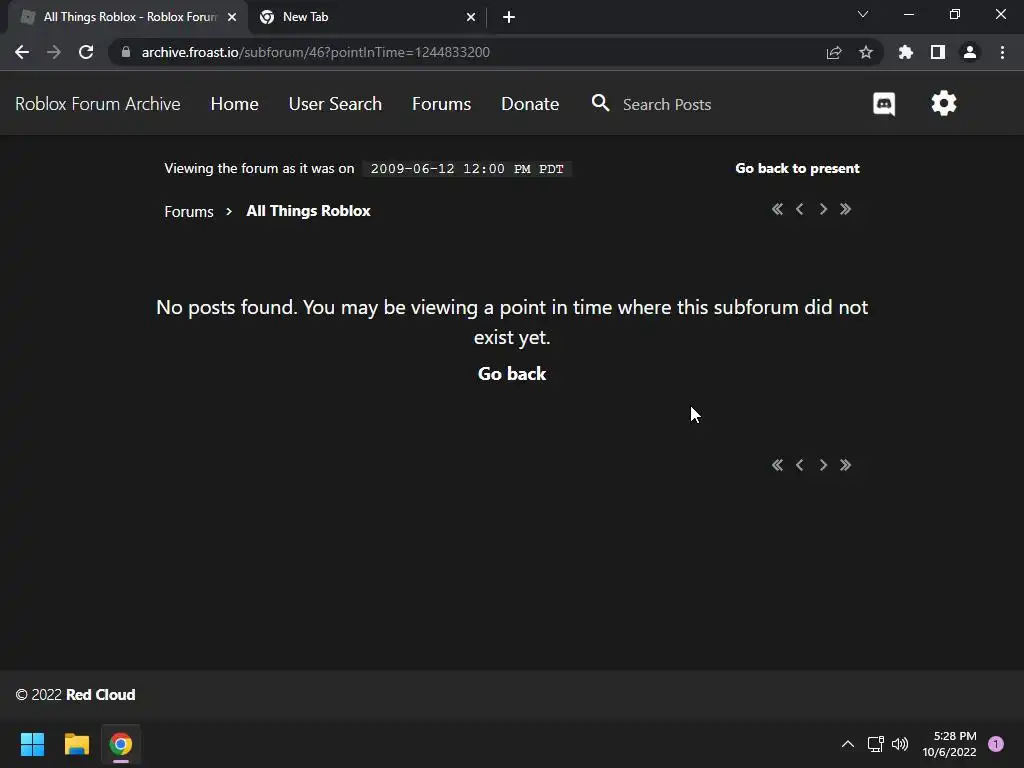Open Chrome three-dot menu

click(1002, 52)
